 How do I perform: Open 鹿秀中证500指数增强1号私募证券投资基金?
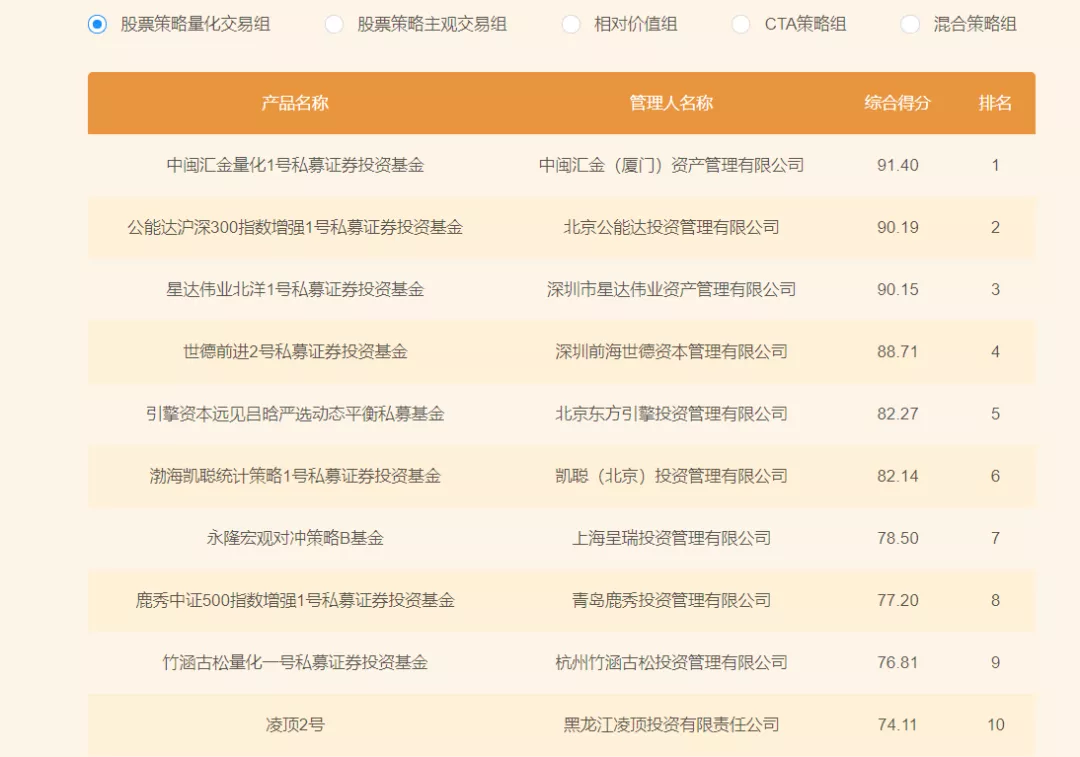pyautogui.click(x=295, y=601)
